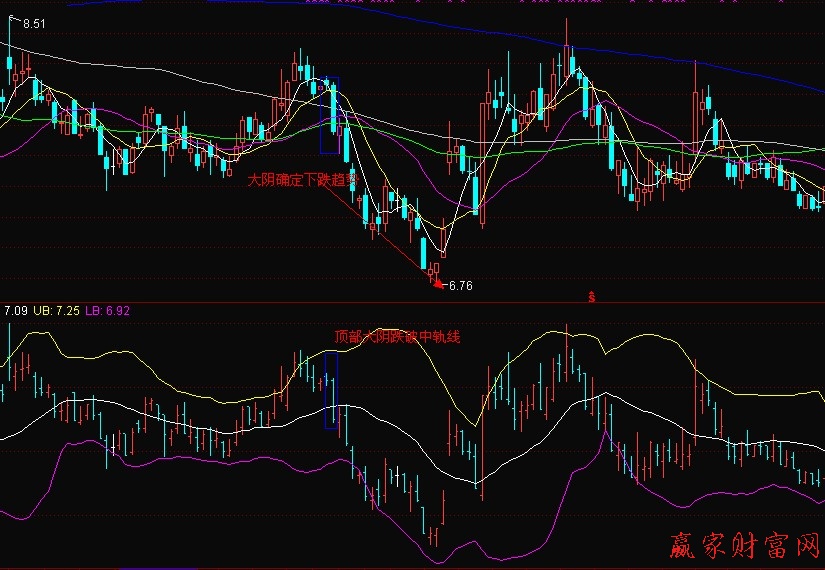825x570 pixels.
Task: Click the 7.09 mid-band value label
Action: tap(14, 311)
